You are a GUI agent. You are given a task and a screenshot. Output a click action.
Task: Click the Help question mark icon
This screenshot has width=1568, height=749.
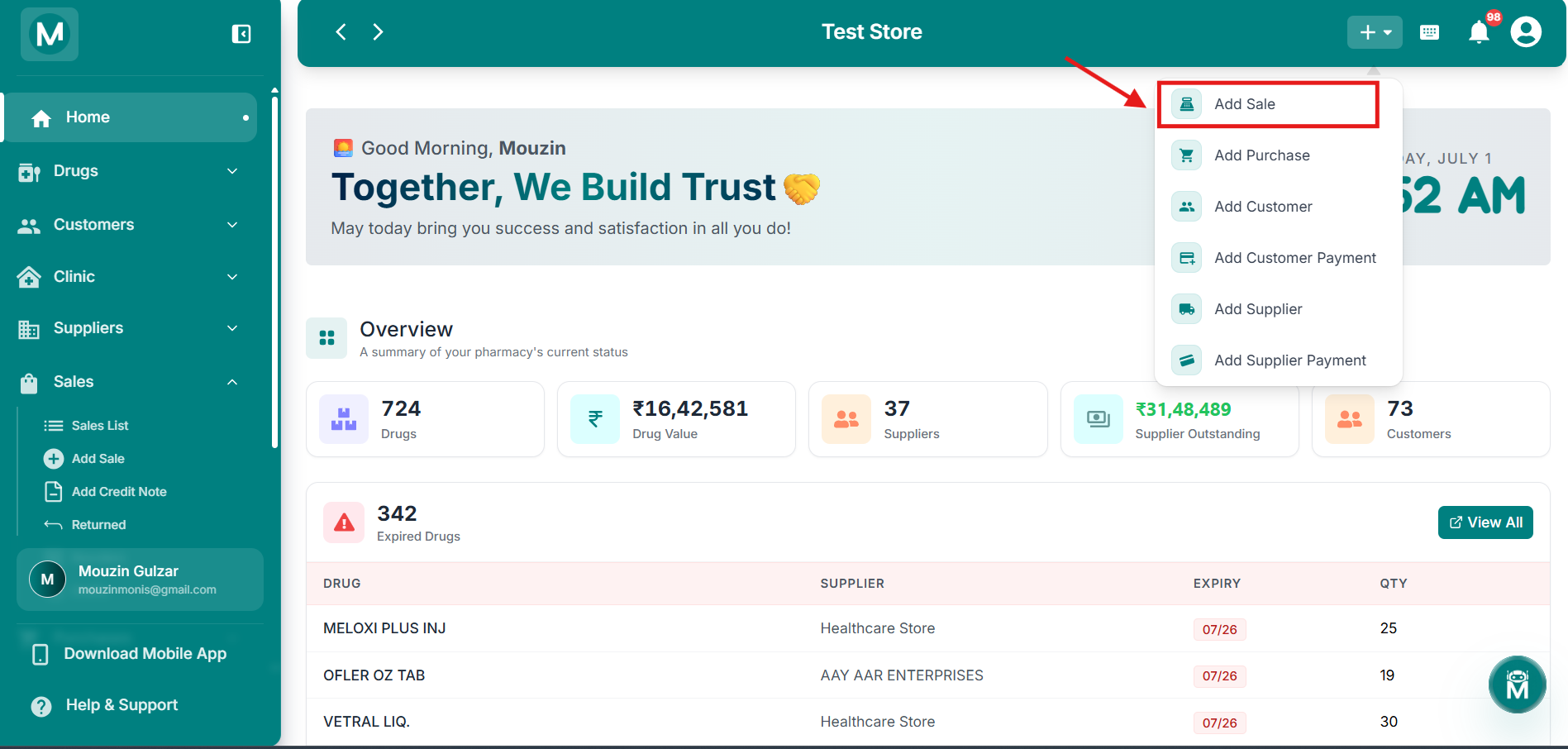pos(41,707)
